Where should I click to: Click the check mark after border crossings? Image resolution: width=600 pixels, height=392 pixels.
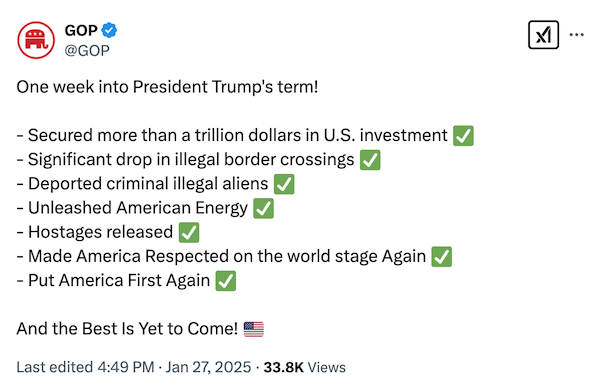click(370, 160)
